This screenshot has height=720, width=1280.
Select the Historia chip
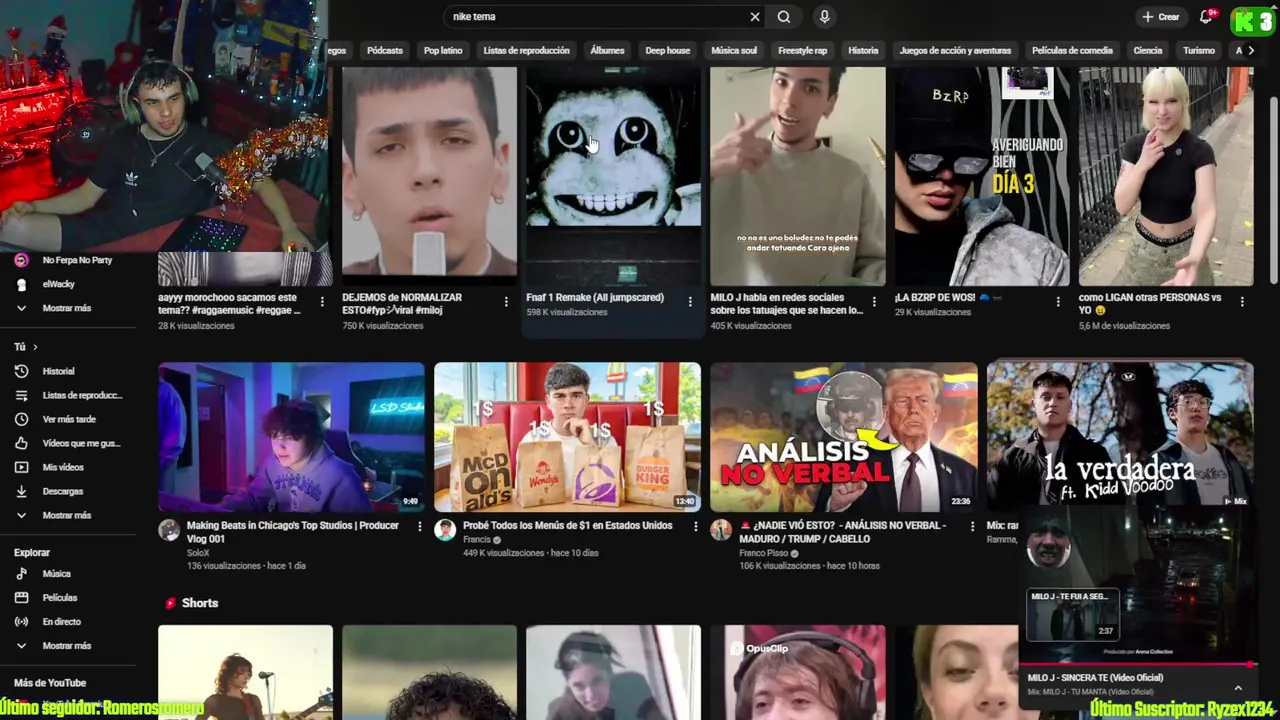click(863, 50)
